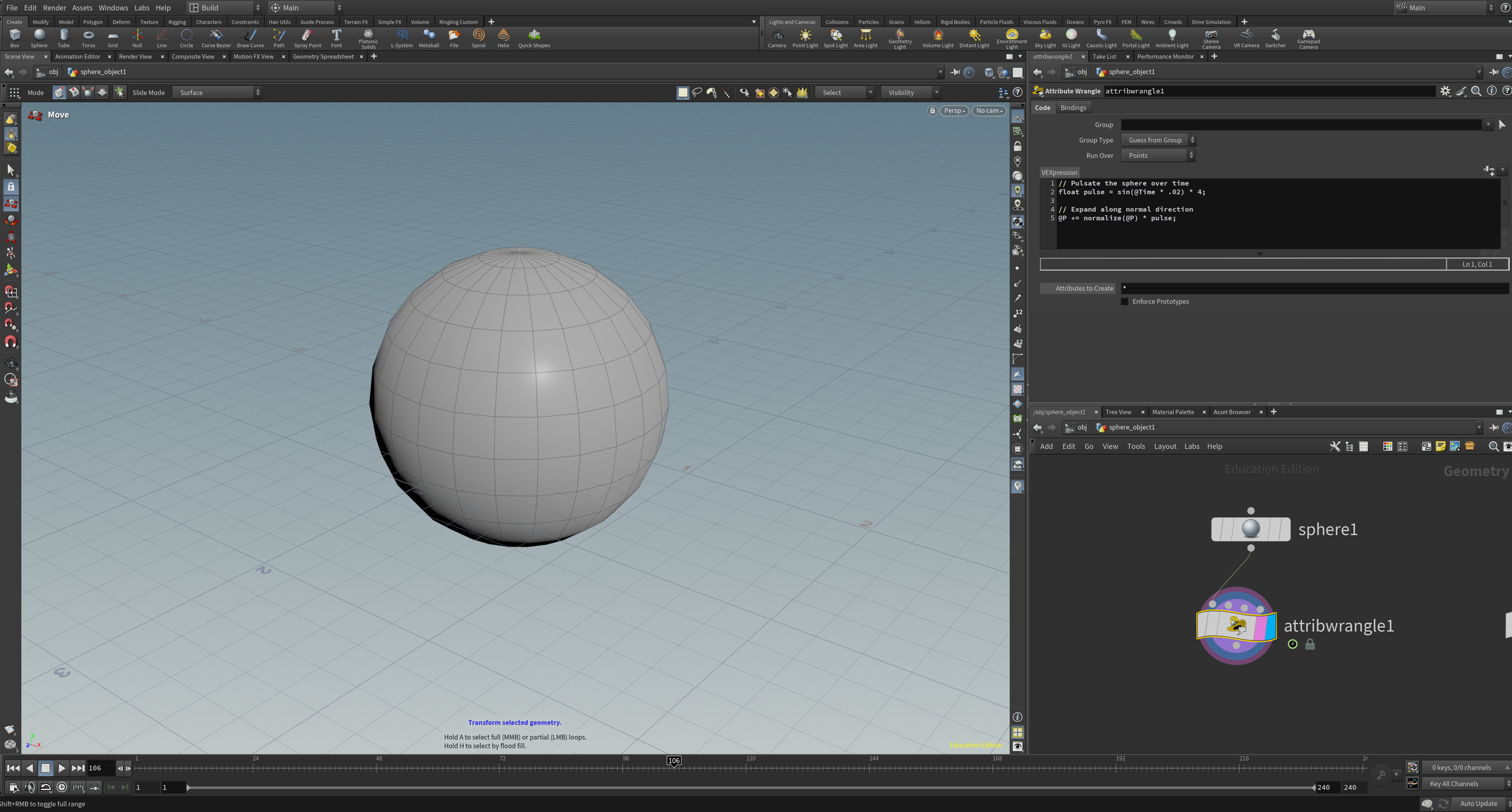1512x812 pixels.
Task: Click the Helix shelf tool
Action: point(503,38)
